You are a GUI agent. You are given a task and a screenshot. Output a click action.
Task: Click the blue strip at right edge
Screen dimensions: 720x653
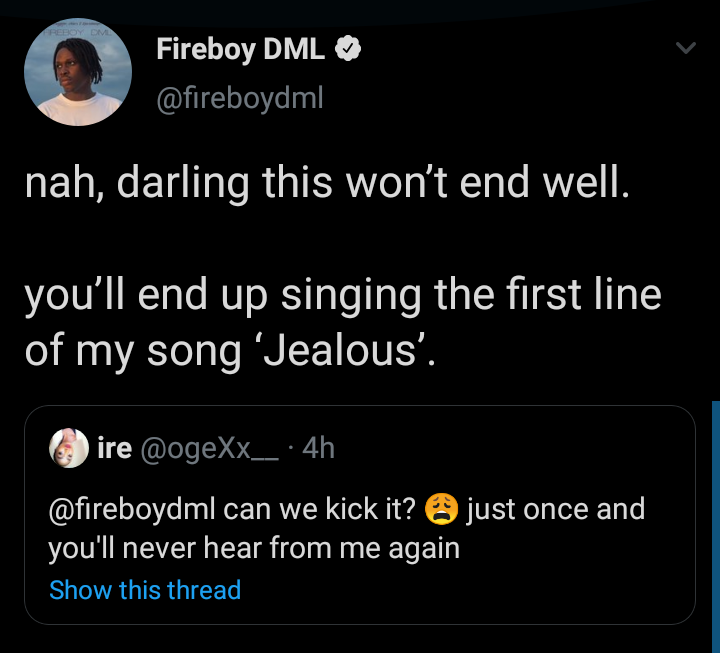(715, 500)
